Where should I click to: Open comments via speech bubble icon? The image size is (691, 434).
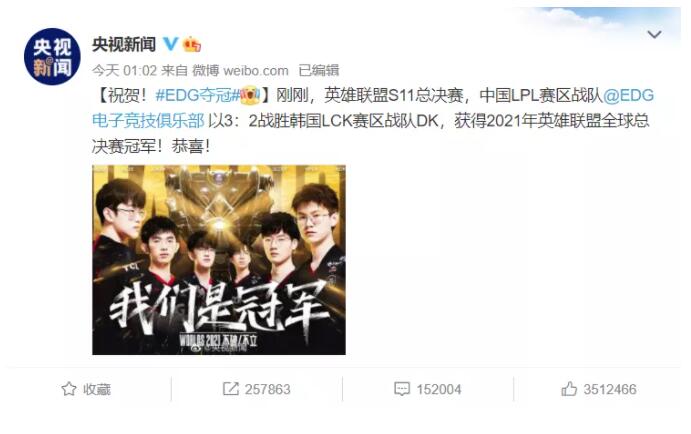(x=402, y=389)
